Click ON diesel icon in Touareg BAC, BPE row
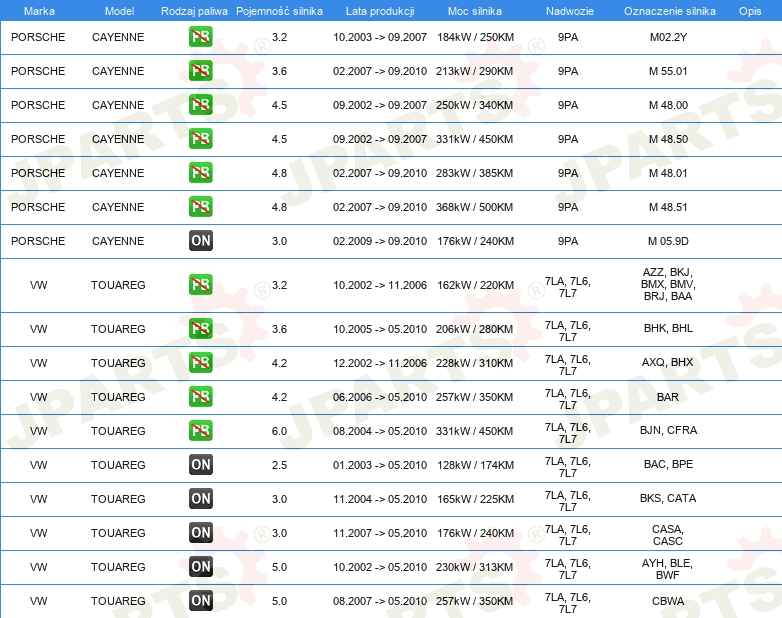 tap(200, 464)
